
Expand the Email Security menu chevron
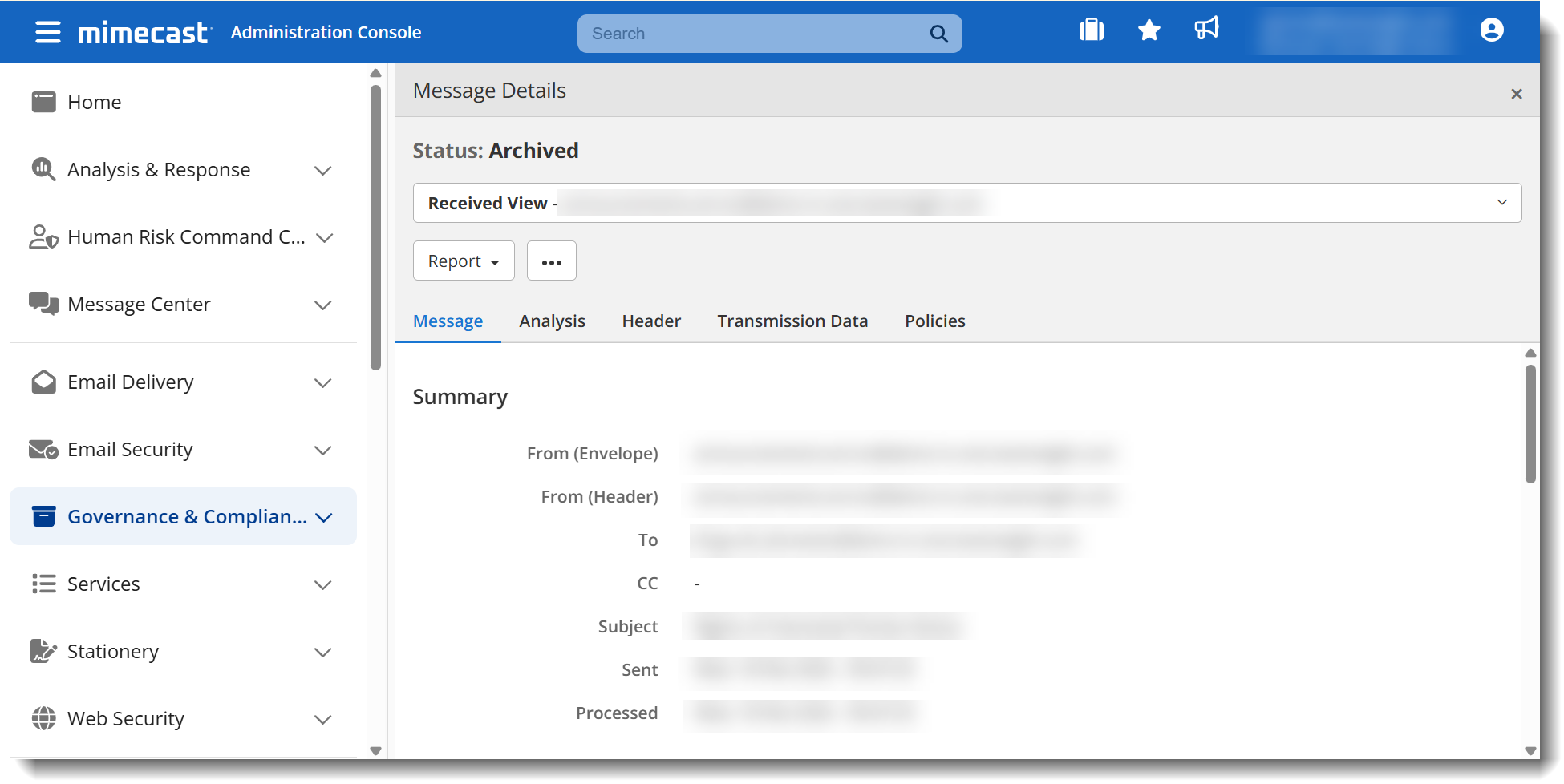pyautogui.click(x=322, y=451)
